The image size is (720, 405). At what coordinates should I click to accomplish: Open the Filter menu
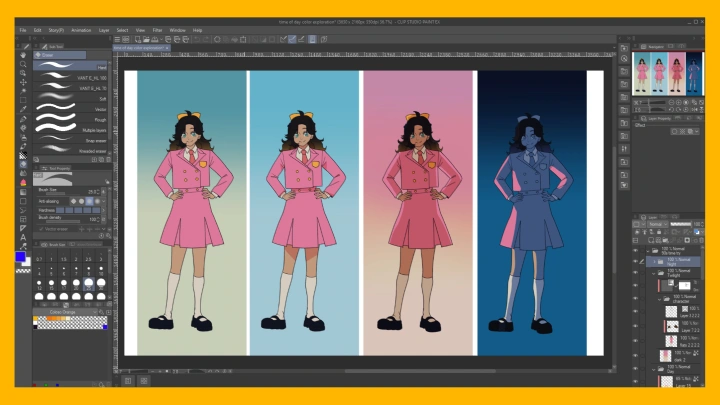(x=158, y=30)
